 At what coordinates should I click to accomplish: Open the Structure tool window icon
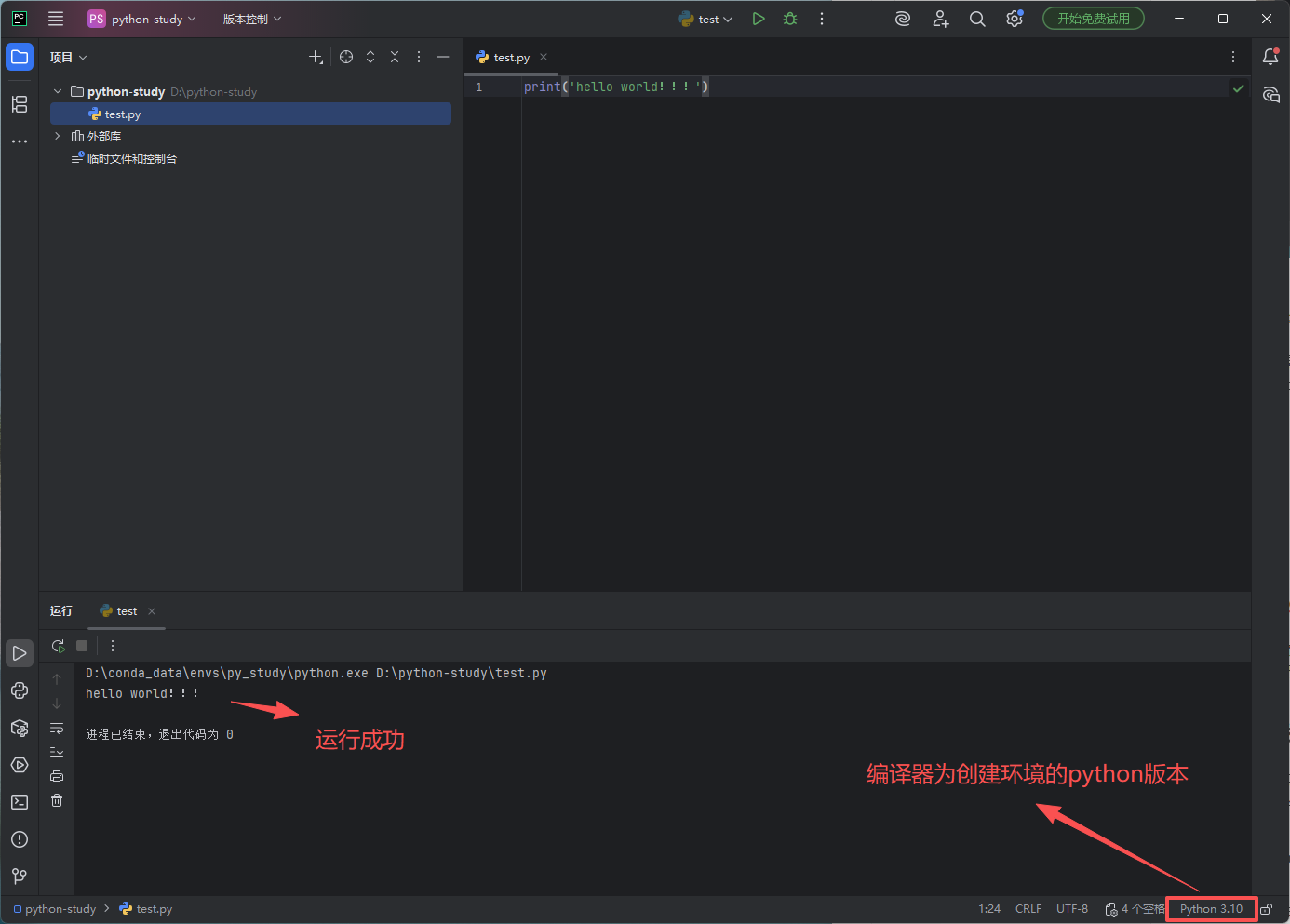20,104
